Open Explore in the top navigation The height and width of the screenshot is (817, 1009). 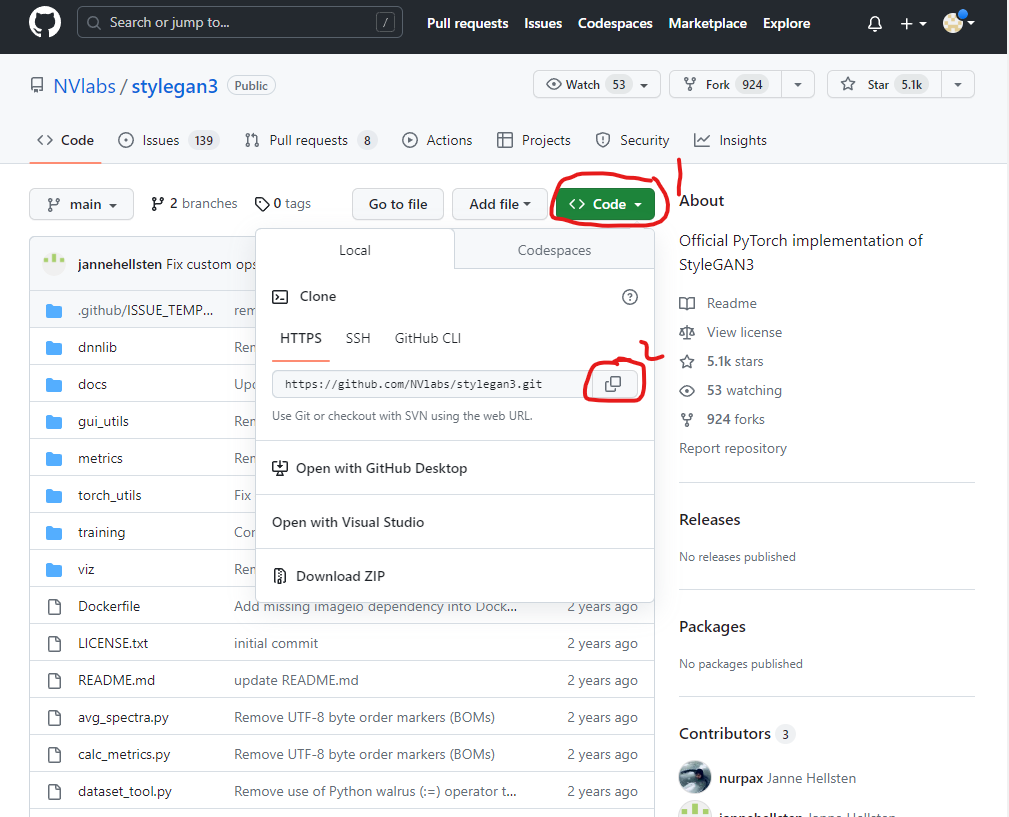tap(786, 23)
